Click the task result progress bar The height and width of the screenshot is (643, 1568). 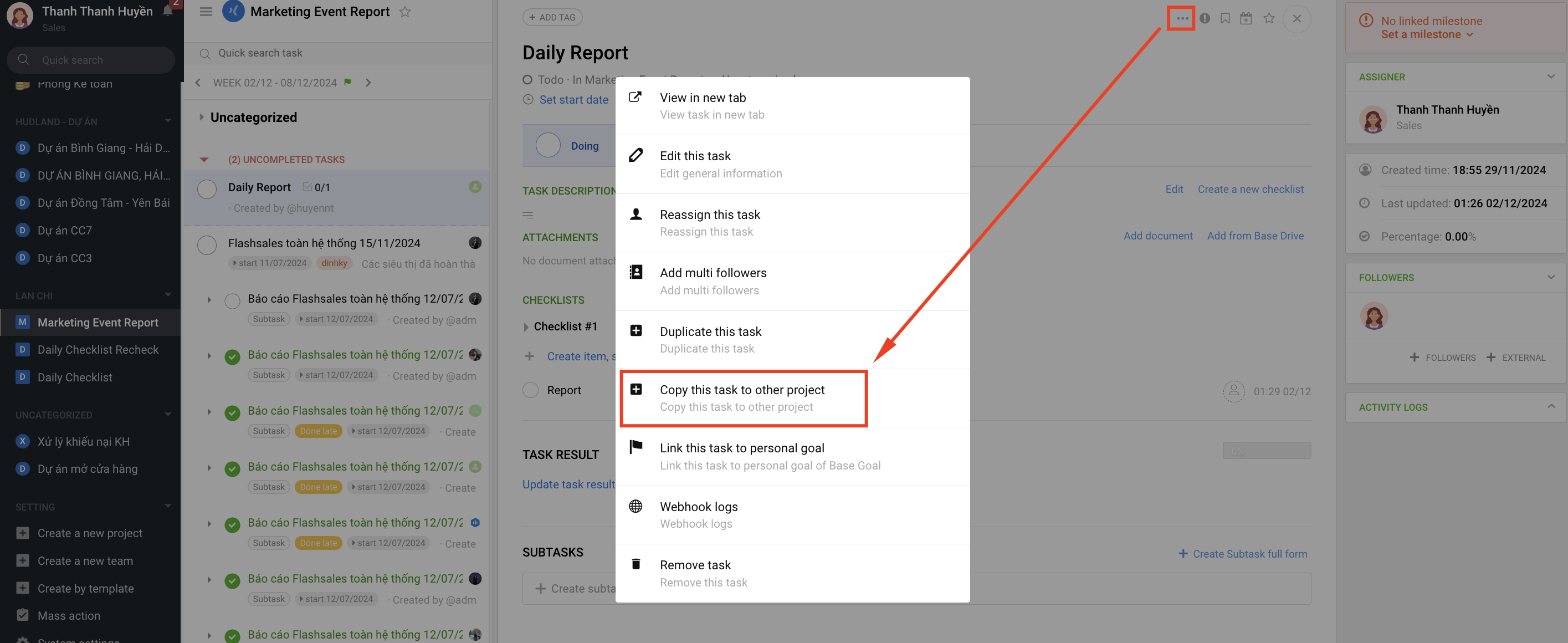click(1266, 451)
